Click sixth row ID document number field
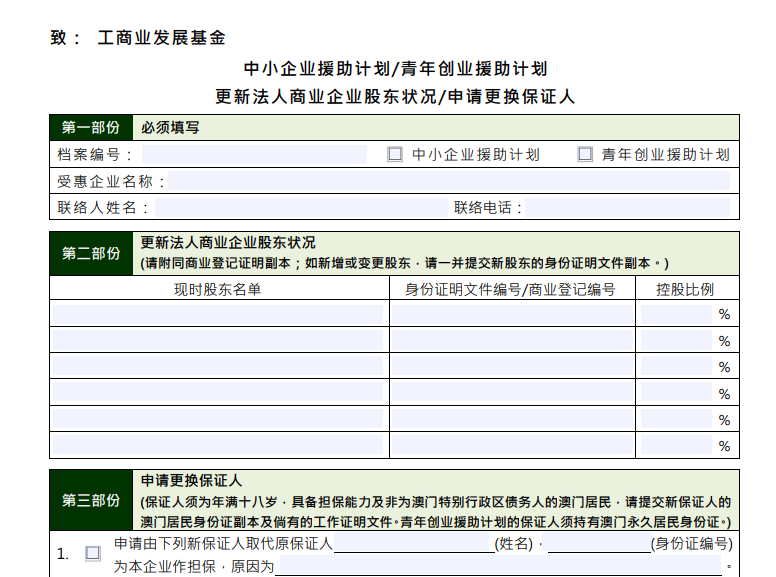Image resolution: width=776 pixels, height=577 pixels. tap(512, 446)
